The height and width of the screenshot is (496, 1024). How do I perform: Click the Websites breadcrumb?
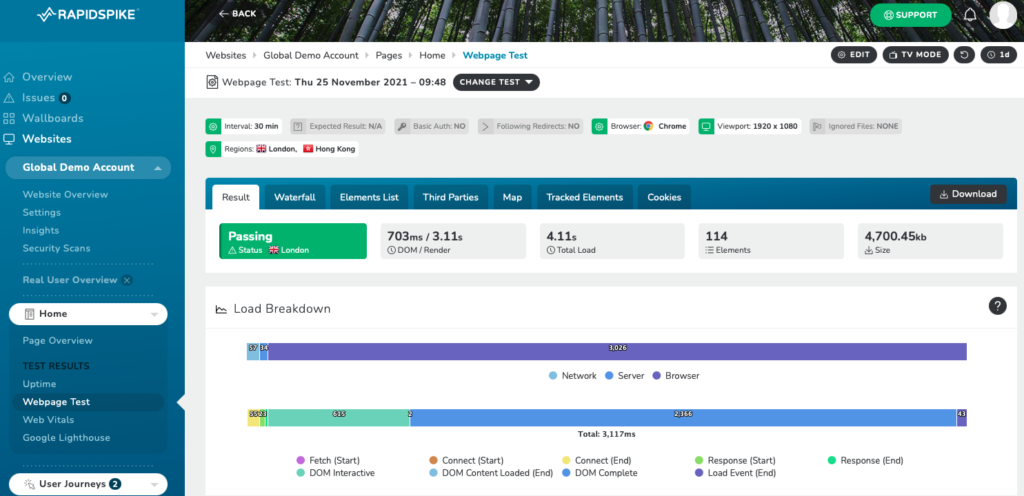[226, 55]
